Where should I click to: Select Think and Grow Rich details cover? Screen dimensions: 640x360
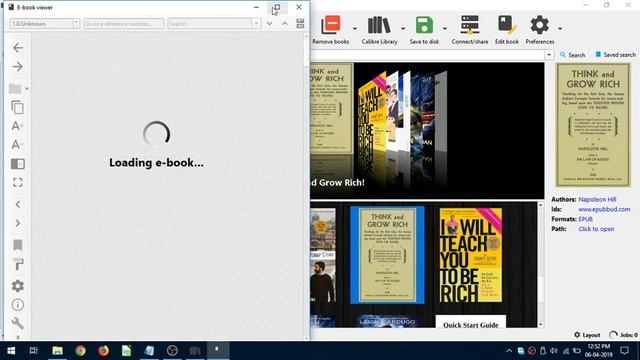593,124
